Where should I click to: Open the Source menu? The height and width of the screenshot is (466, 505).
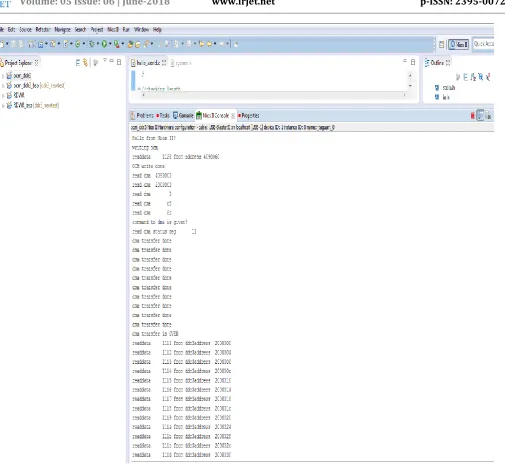point(25,30)
